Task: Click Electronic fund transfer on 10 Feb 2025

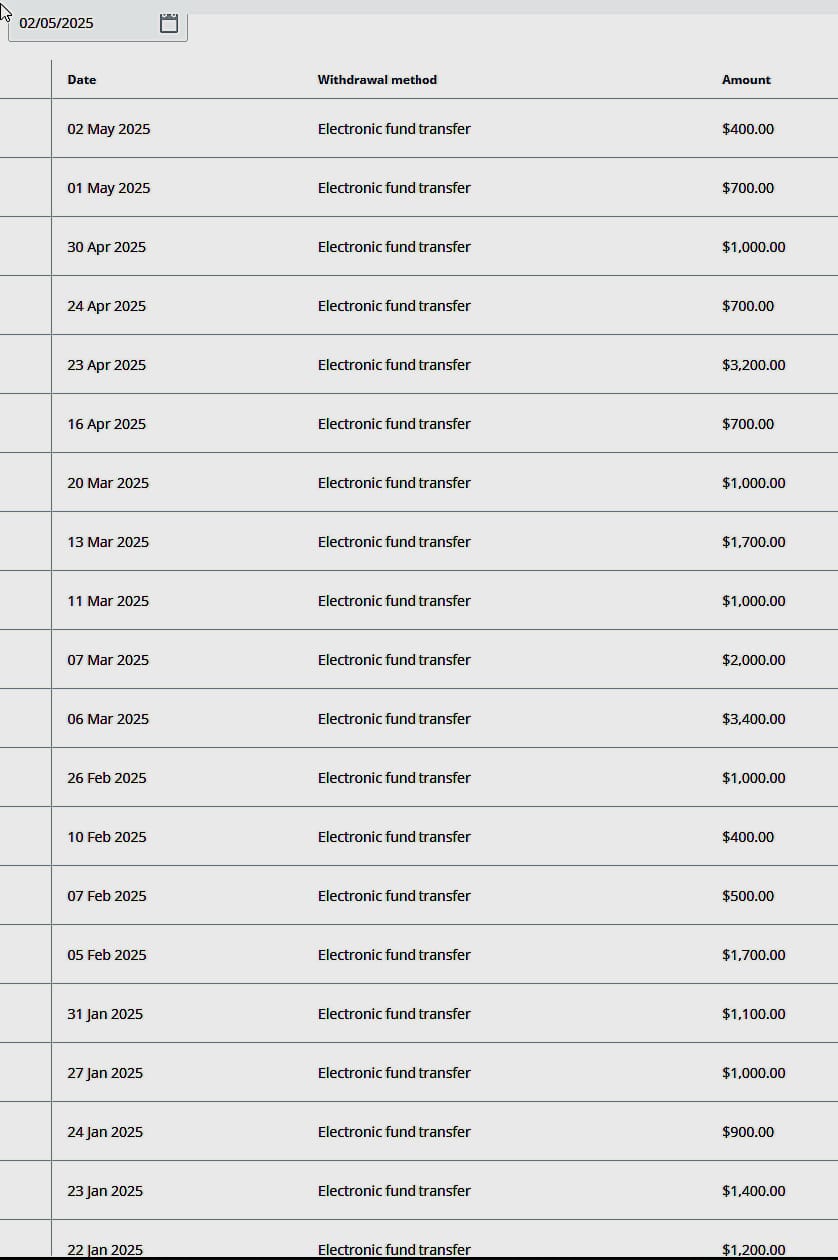Action: [x=394, y=837]
